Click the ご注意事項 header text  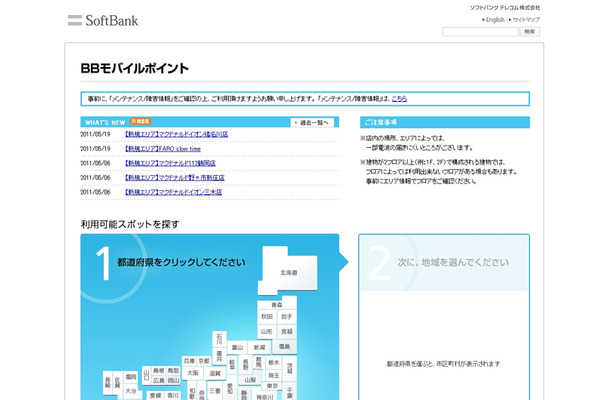point(380,122)
